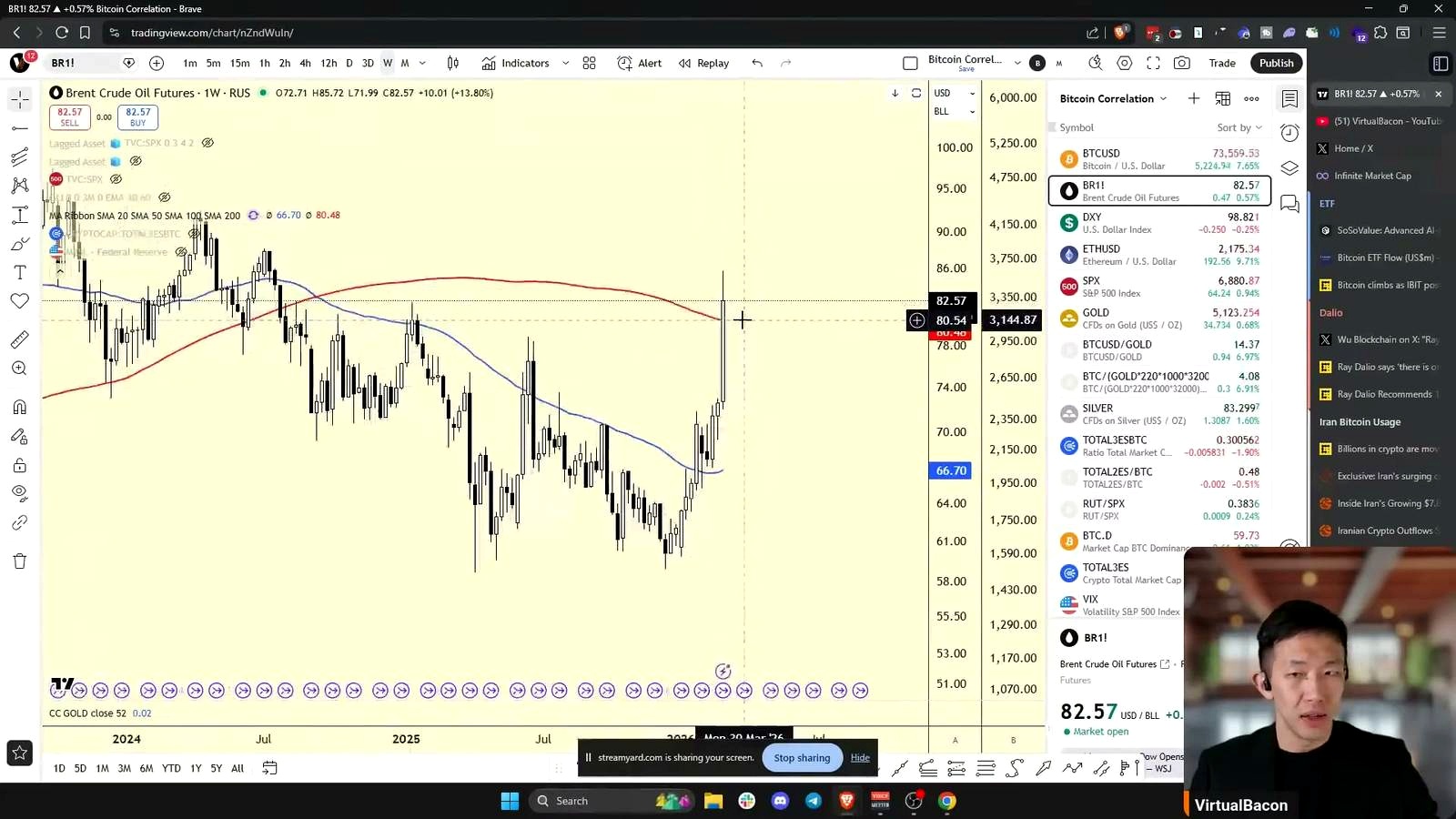Open the favorites star toolbar button
The height and width of the screenshot is (819, 1456).
(20, 753)
